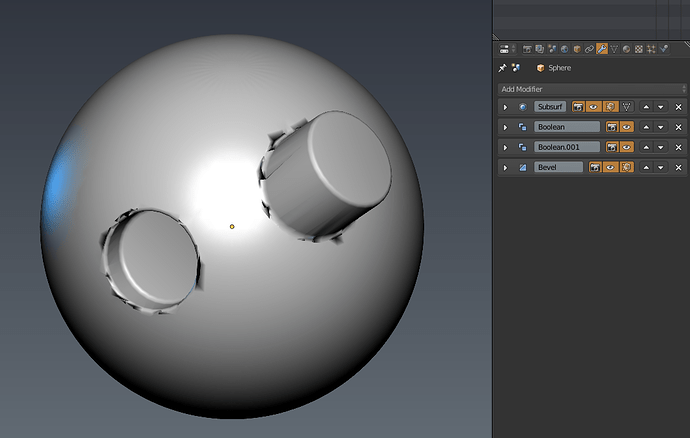Click the scene icon next to pin

[x=516, y=68]
